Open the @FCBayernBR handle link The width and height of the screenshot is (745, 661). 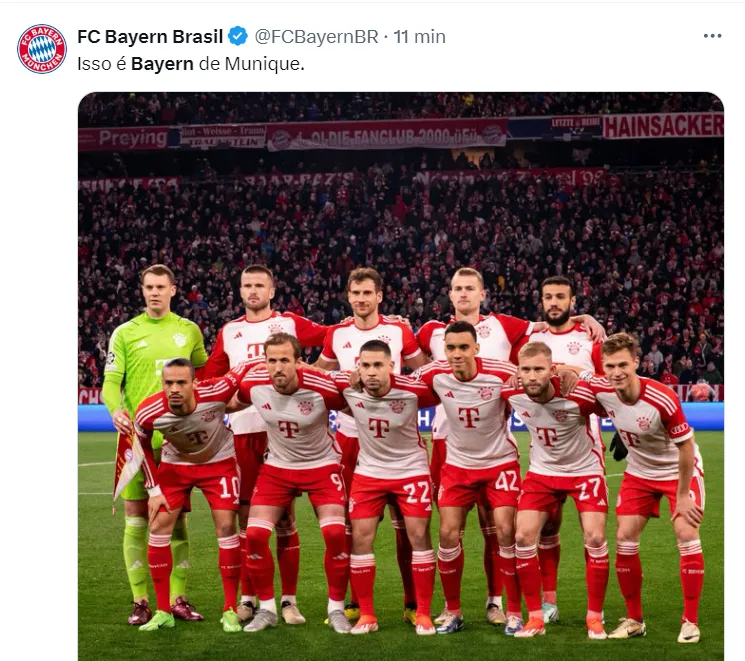point(316,37)
